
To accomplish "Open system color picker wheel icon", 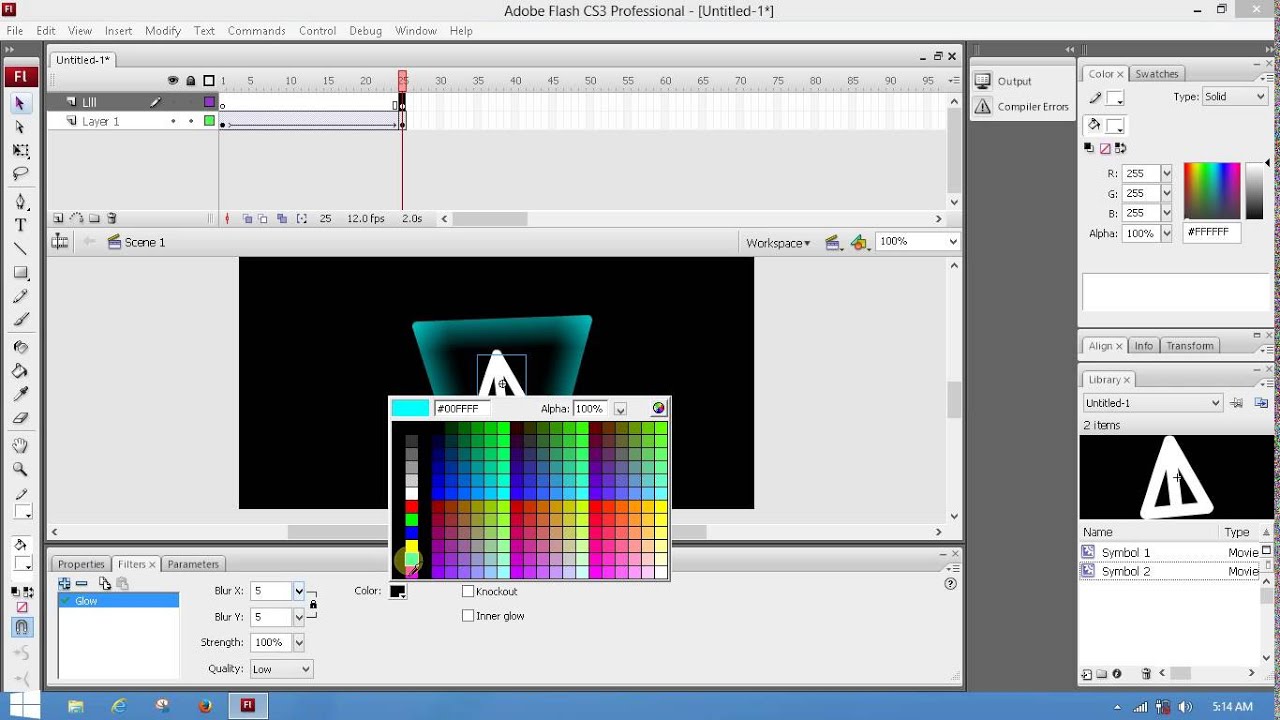I will [659, 408].
